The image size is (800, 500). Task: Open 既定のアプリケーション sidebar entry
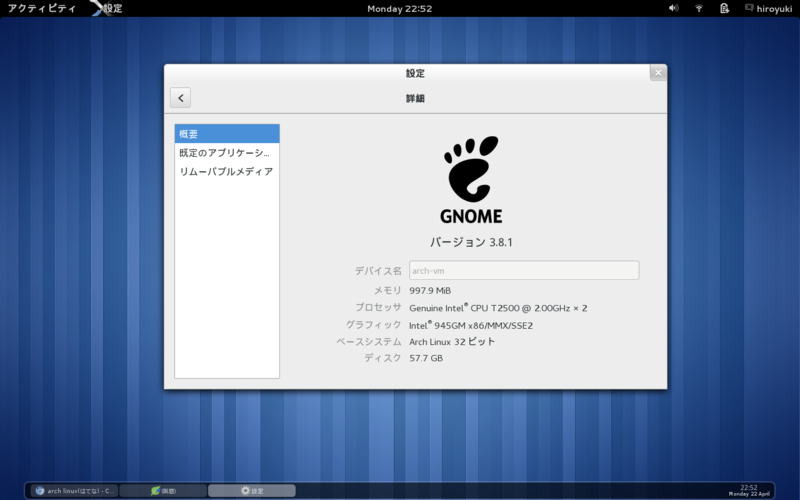coord(227,153)
